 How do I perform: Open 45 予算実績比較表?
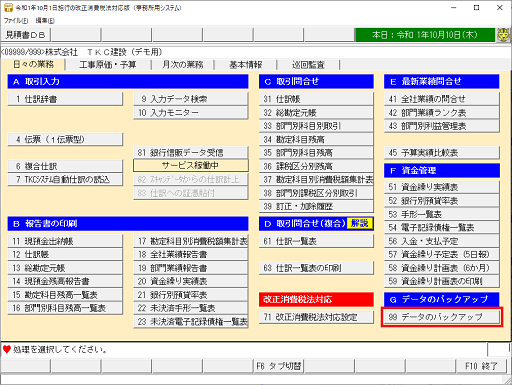(x=442, y=153)
